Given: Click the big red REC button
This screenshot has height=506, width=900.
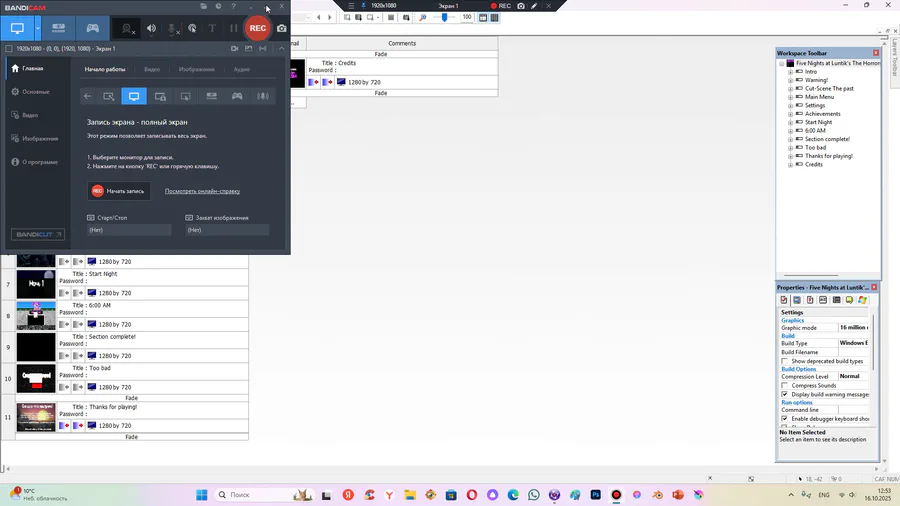Looking at the screenshot, I should tap(258, 28).
